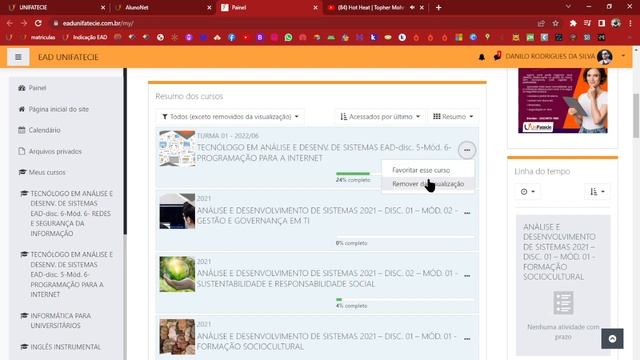Open course Sustentabilidade e Responsabilidade Social
The image size is (640, 360).
pos(327,278)
